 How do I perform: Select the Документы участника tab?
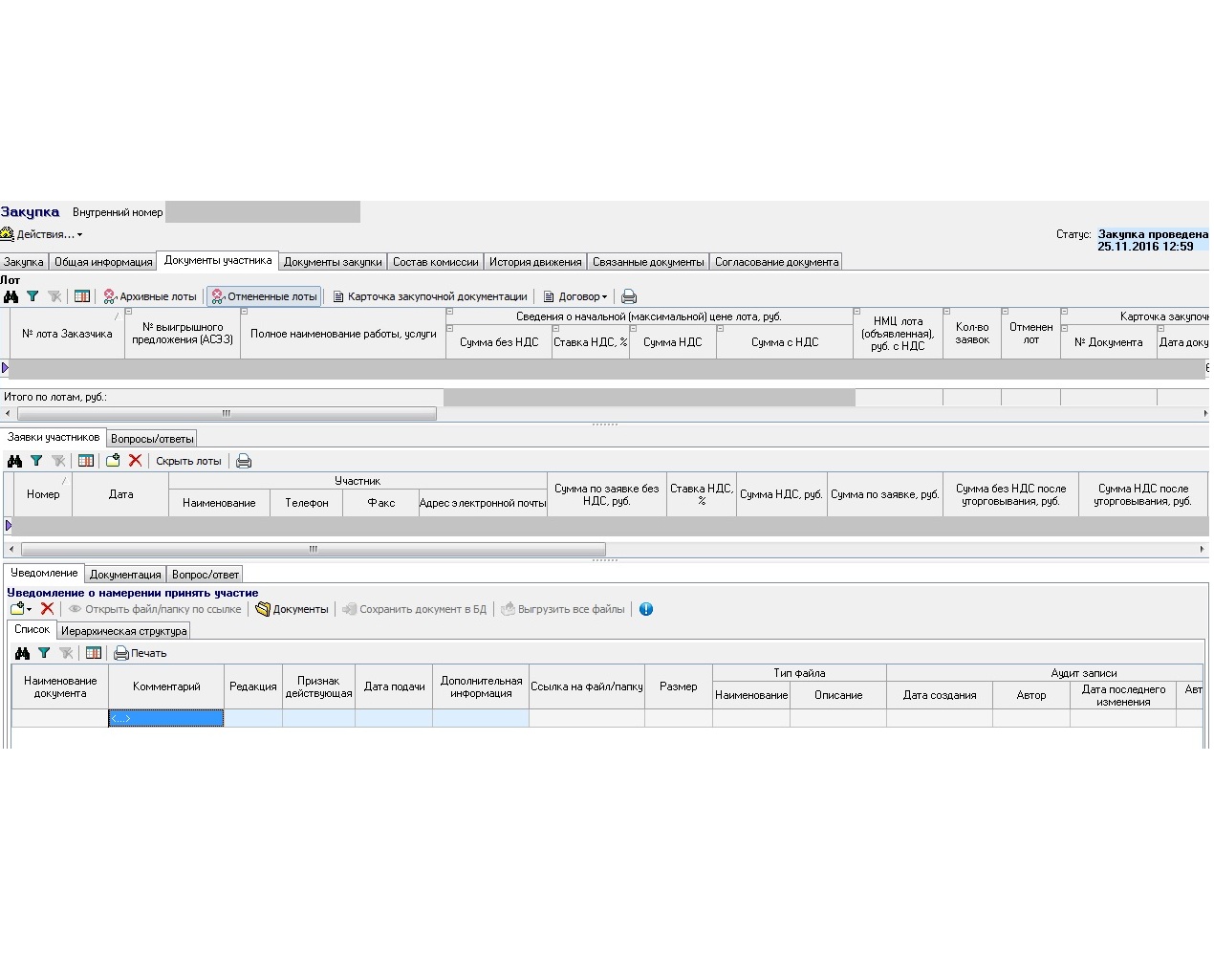click(218, 260)
